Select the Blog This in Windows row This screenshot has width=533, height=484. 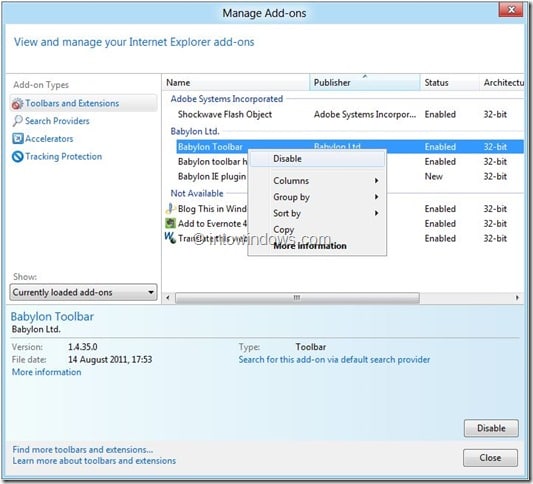click(x=343, y=208)
